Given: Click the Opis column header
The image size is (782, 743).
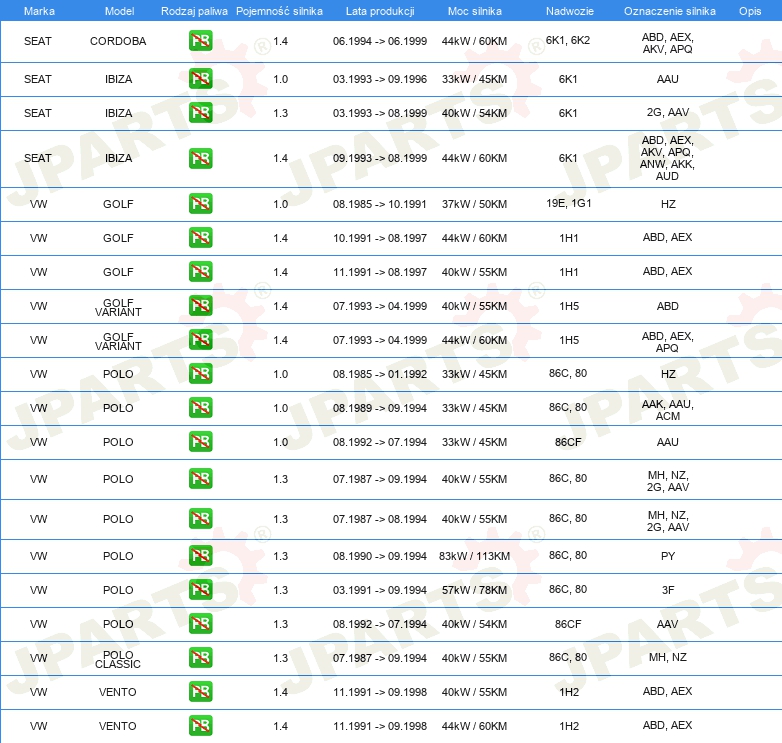Looking at the screenshot, I should pyautogui.click(x=750, y=11).
